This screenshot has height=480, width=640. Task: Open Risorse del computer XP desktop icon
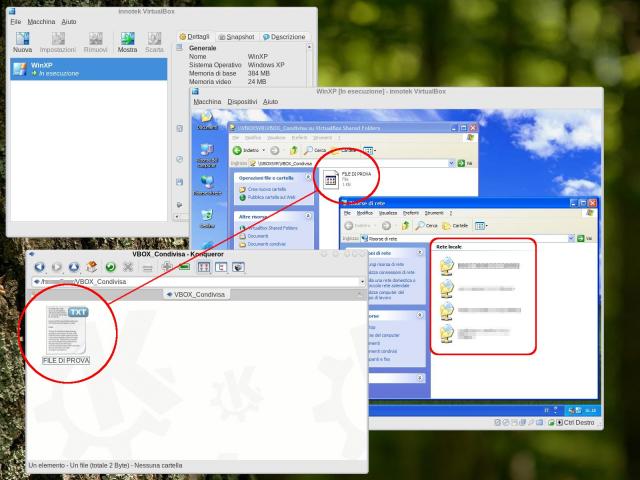pos(207,156)
